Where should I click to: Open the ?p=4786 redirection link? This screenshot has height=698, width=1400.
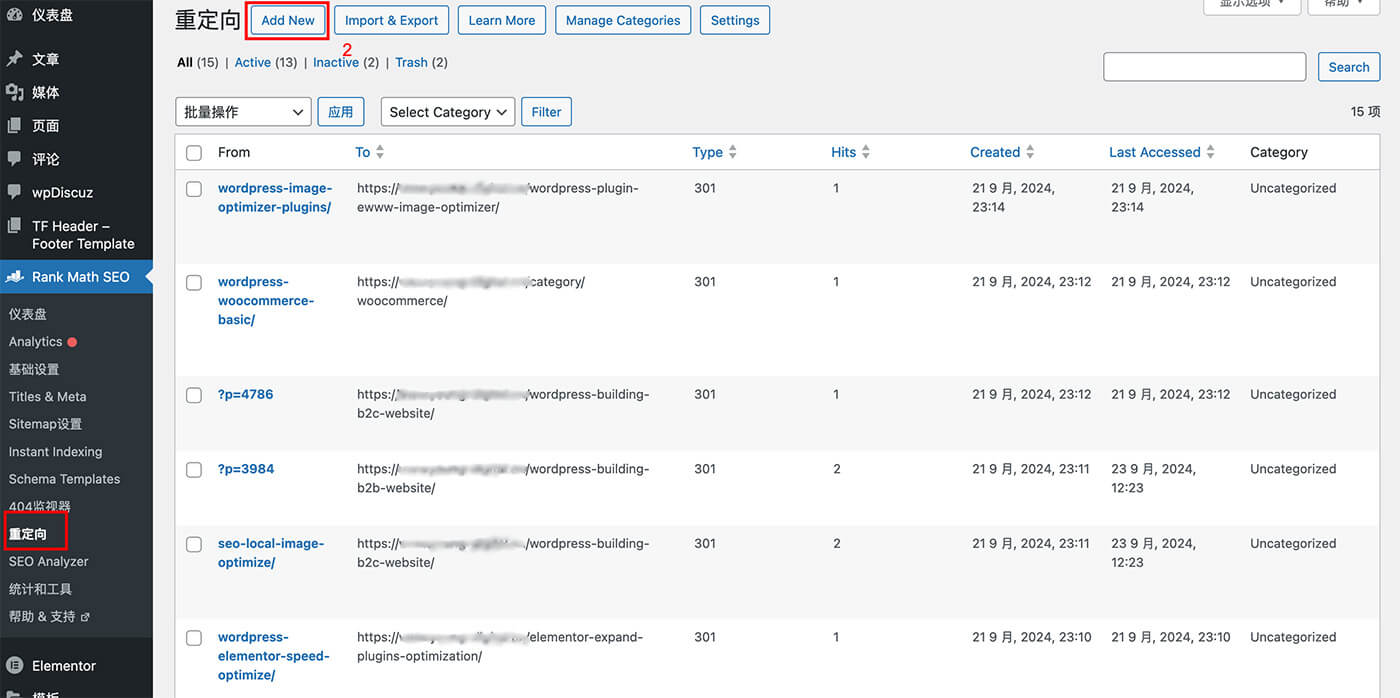(245, 394)
